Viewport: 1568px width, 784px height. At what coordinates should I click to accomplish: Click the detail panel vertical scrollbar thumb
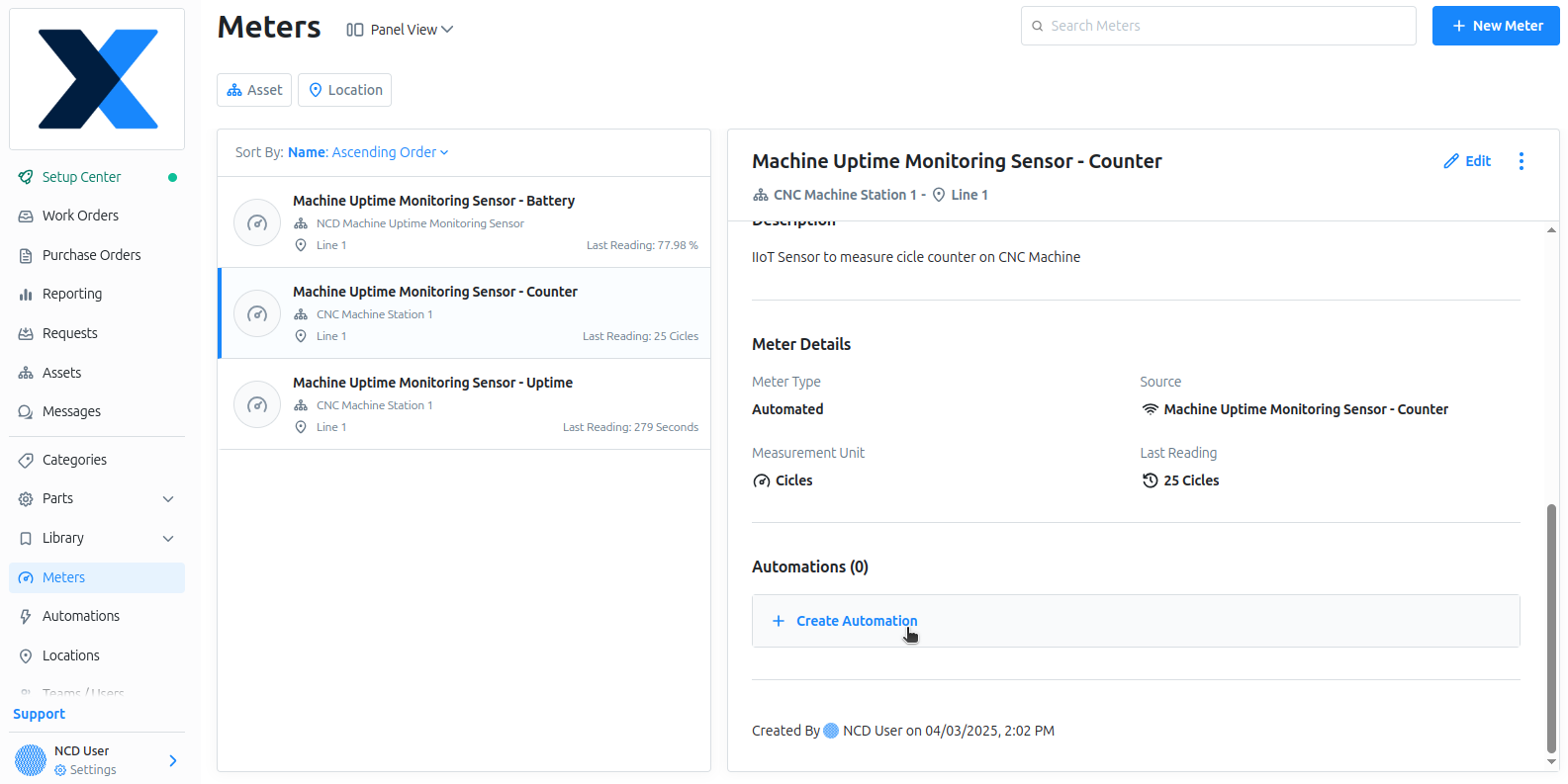point(1551,629)
